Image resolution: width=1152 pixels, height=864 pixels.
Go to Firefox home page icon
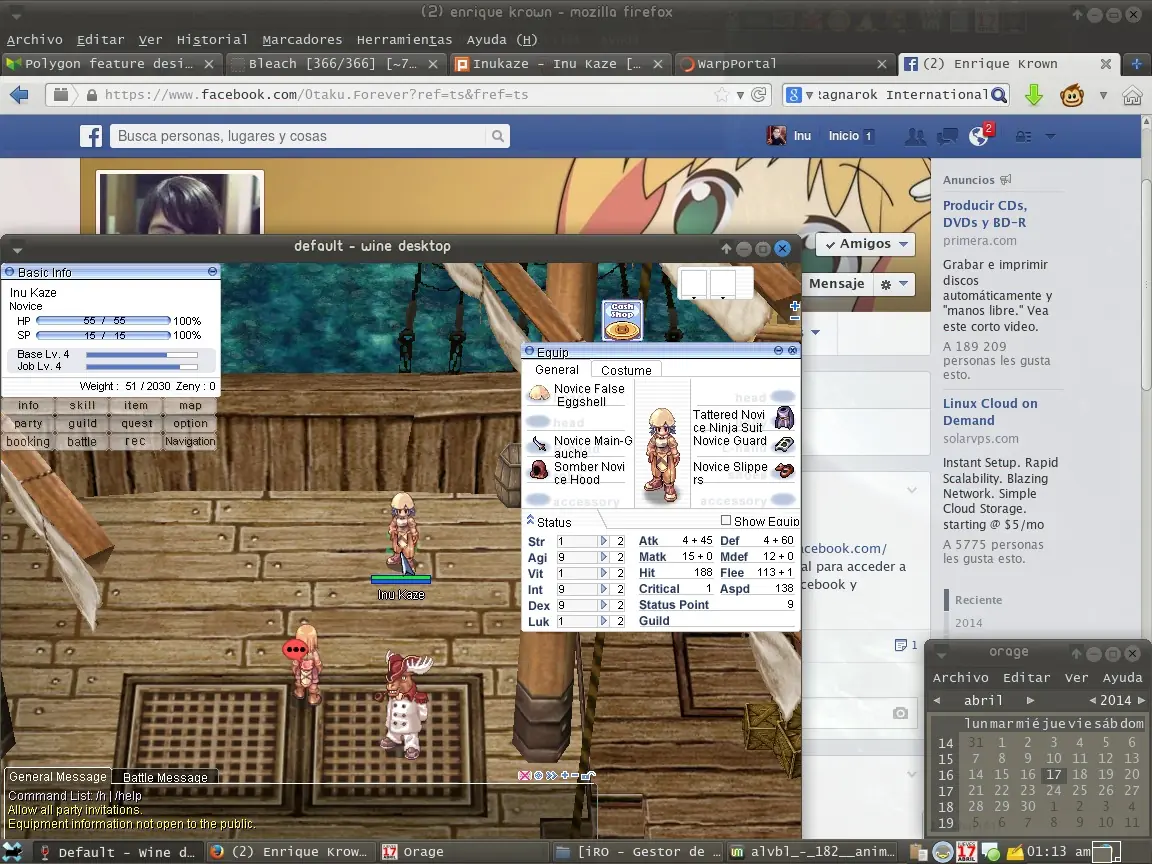pyautogui.click(x=1132, y=95)
